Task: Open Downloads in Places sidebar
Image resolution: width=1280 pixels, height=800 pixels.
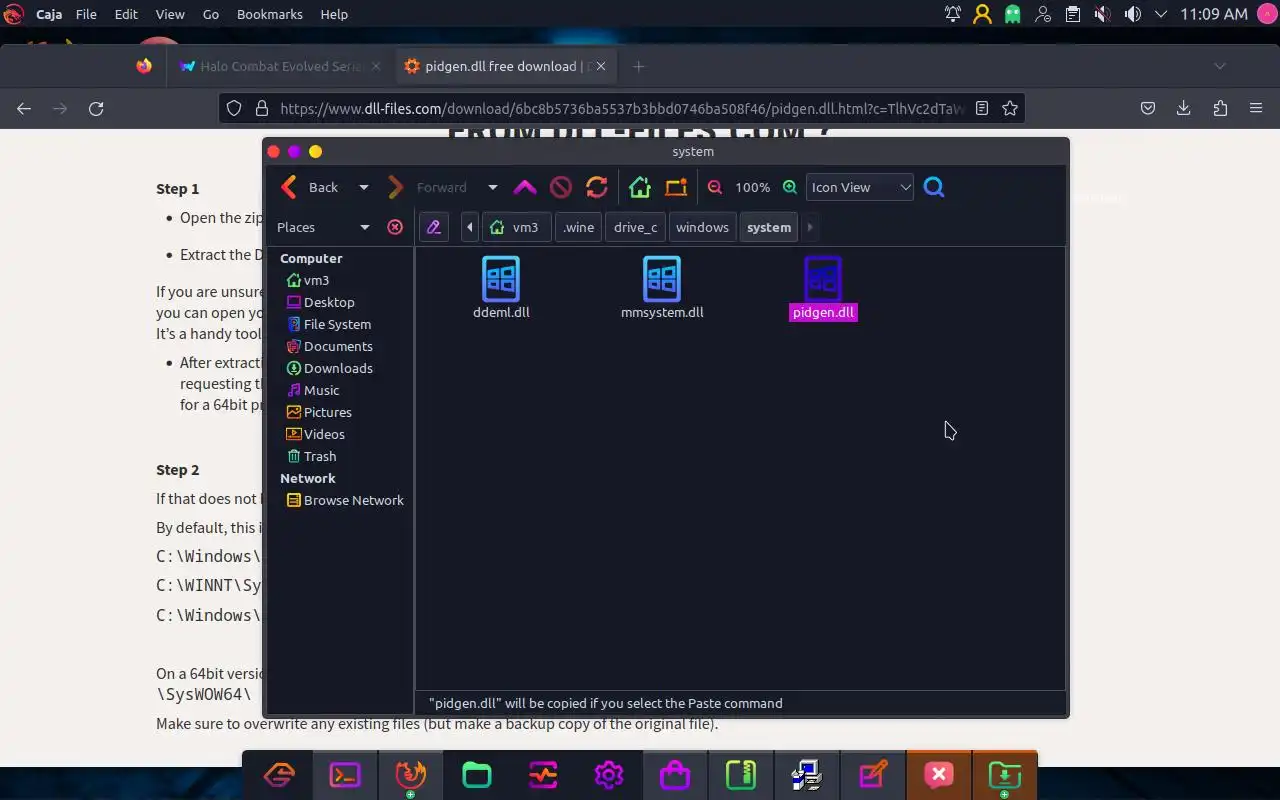Action: point(330,368)
